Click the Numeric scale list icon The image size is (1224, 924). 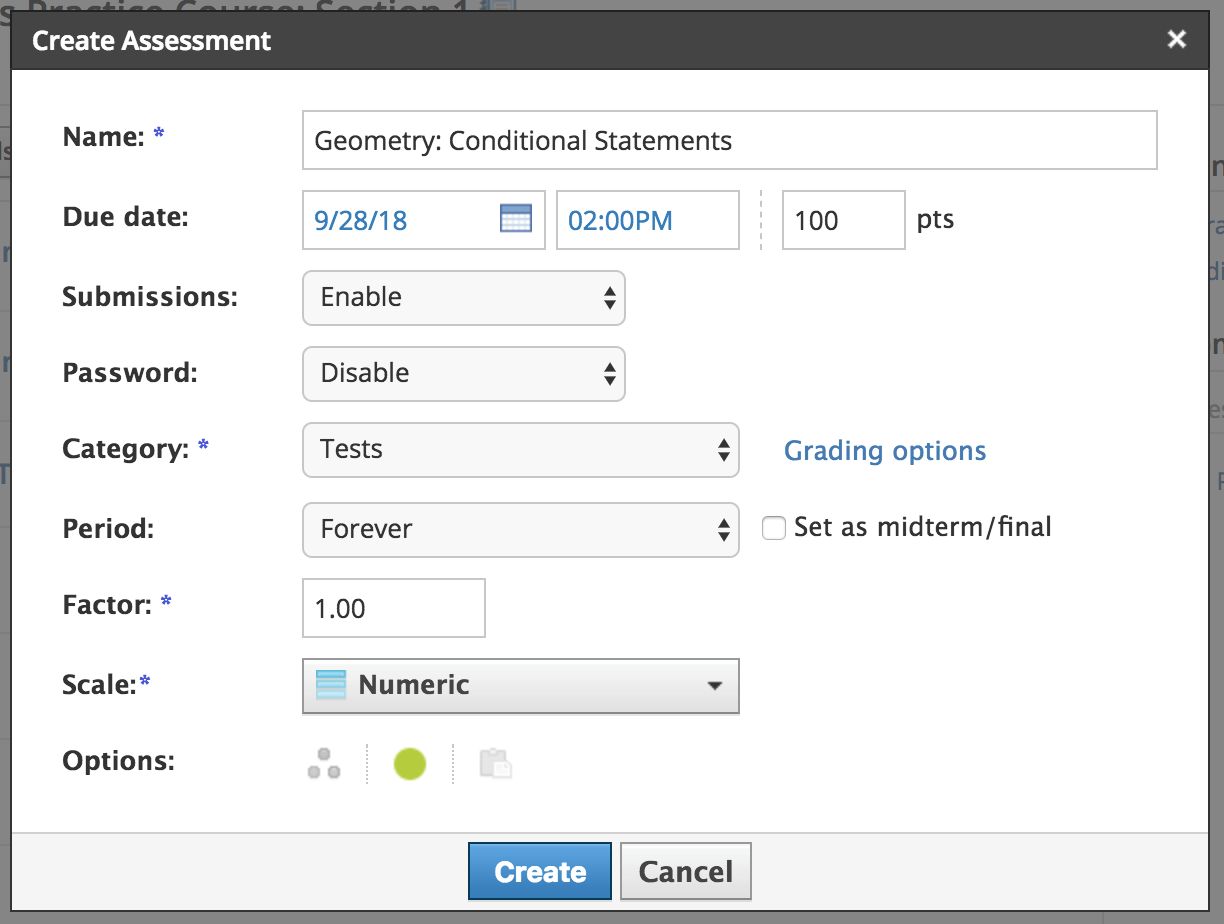(330, 685)
